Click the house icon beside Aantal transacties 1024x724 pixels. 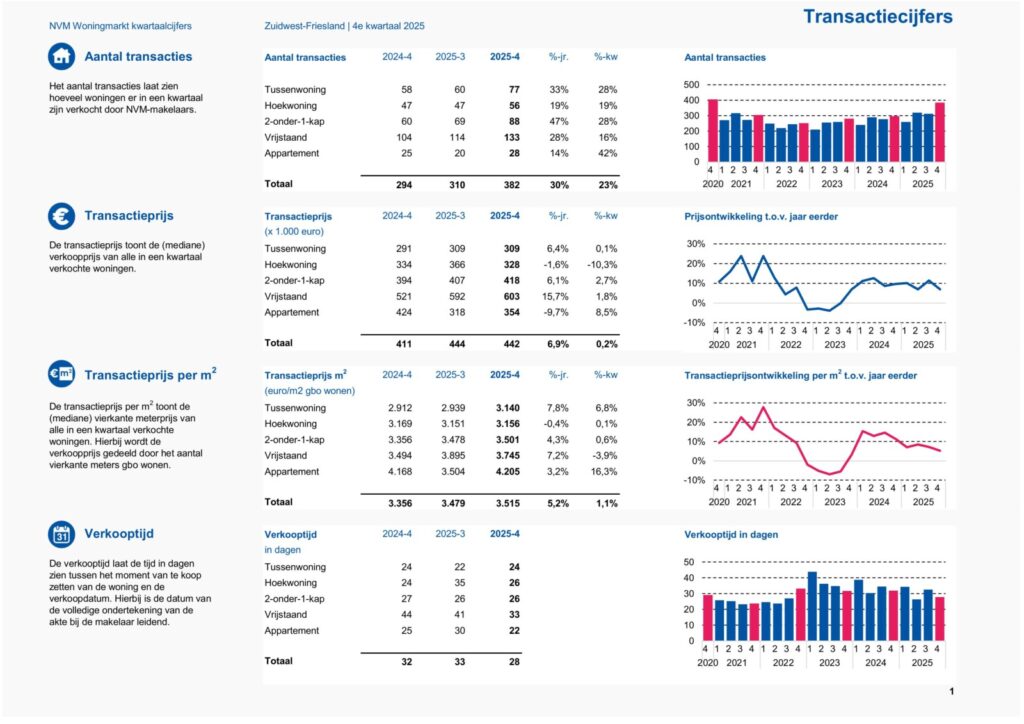click(x=61, y=56)
